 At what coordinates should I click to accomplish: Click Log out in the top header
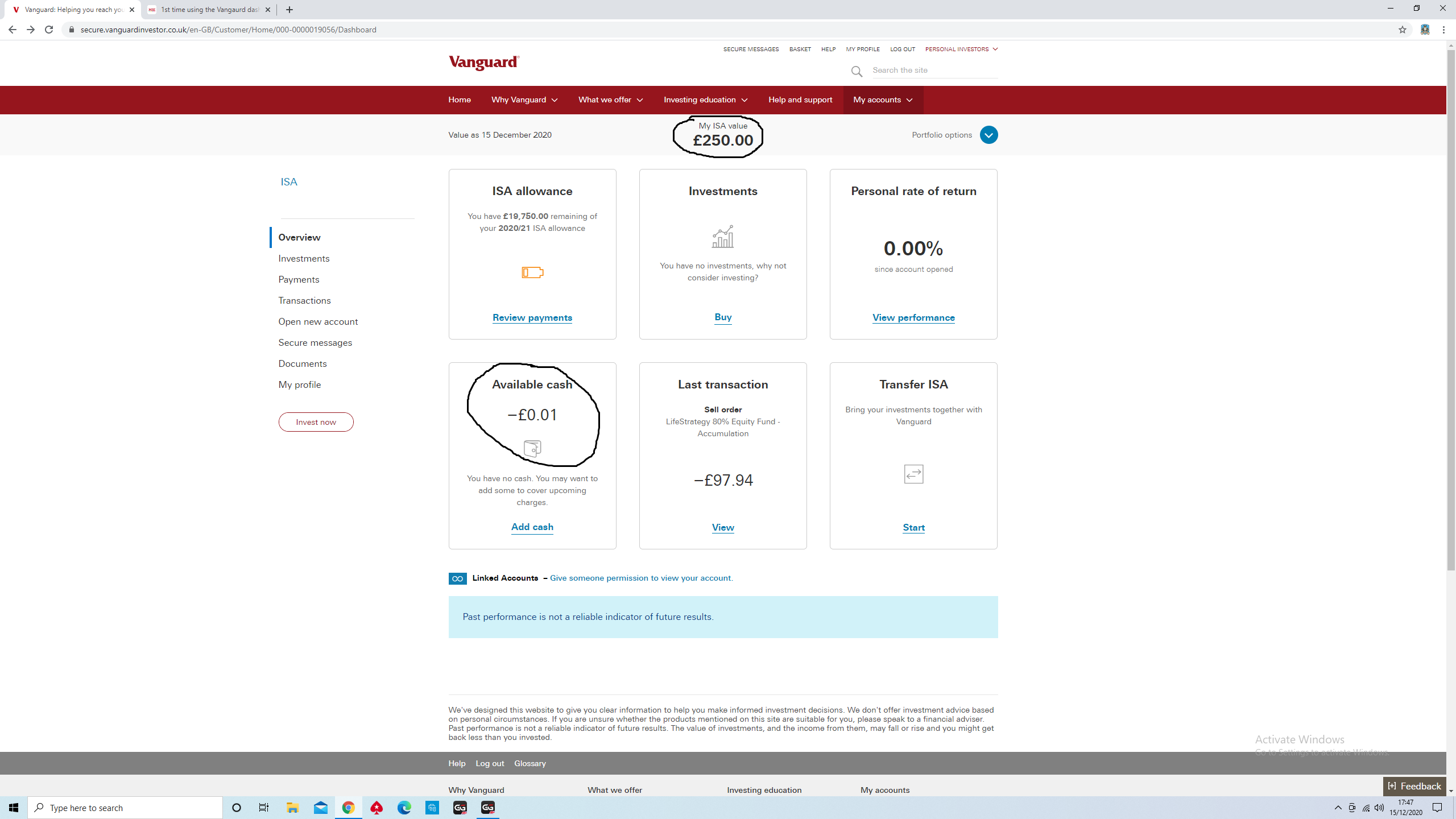click(x=903, y=49)
